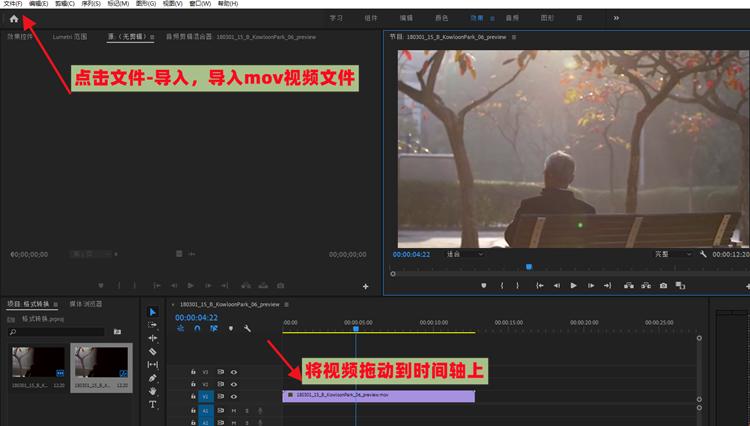The width and height of the screenshot is (750, 426).
Task: Click the Extract button in Program monitor
Action: (x=646, y=285)
